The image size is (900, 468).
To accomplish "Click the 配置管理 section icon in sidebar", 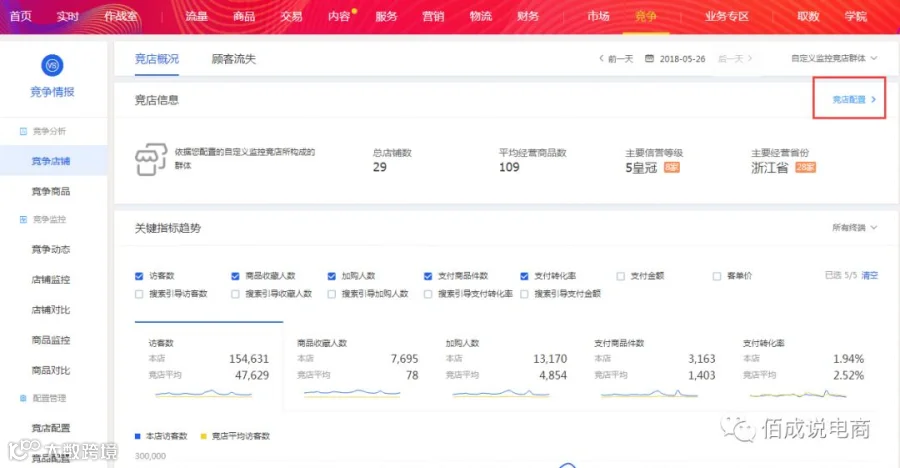I will [23, 398].
